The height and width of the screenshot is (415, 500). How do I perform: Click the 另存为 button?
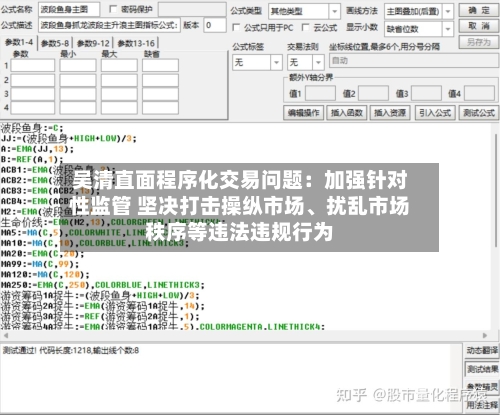[x=479, y=42]
